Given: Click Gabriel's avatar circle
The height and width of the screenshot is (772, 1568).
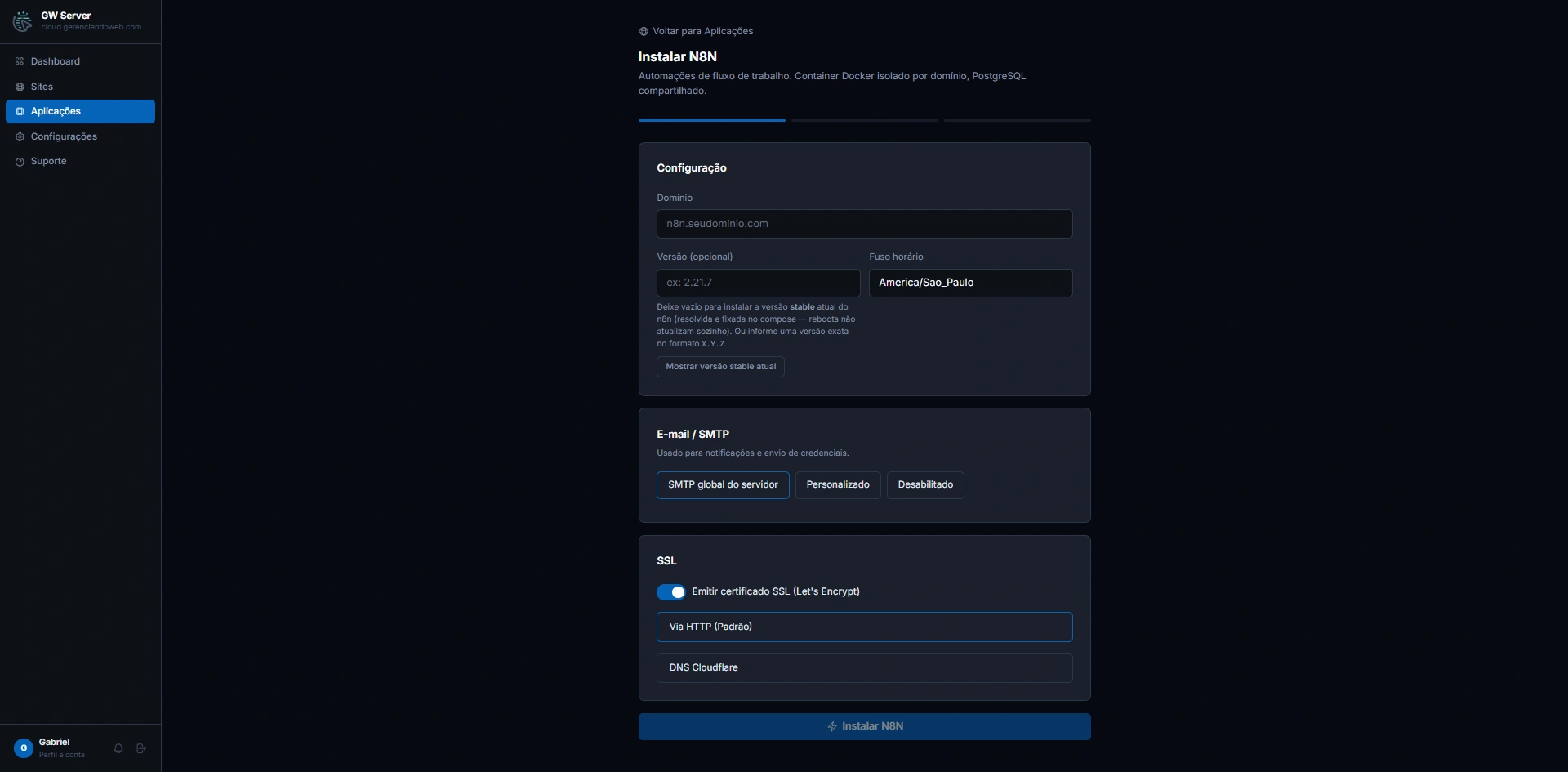Looking at the screenshot, I should [24, 748].
